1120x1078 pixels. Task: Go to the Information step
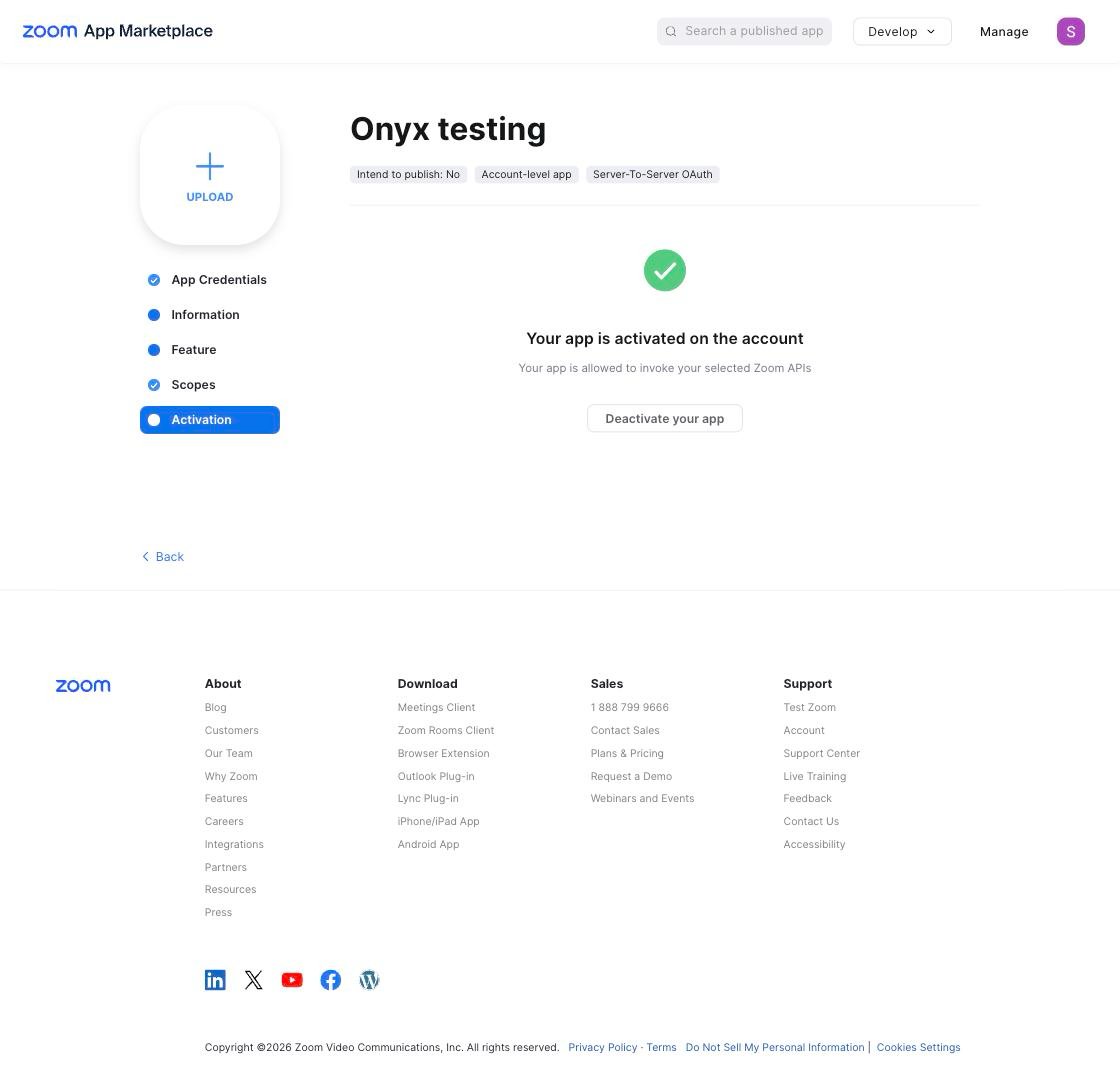click(x=209, y=314)
